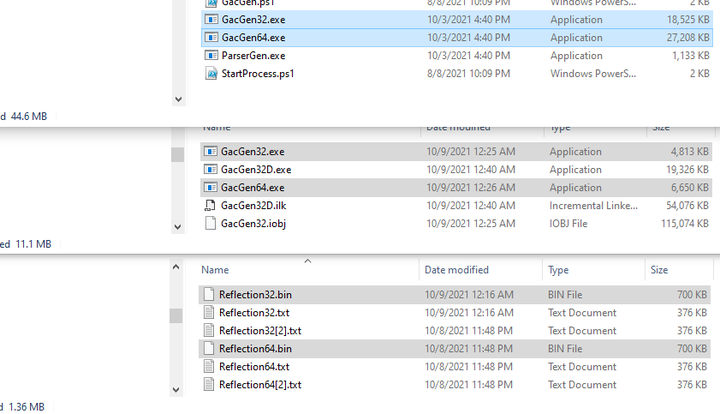Click the Reflection64.txt document icon
This screenshot has width=720, height=414.
tap(209, 367)
